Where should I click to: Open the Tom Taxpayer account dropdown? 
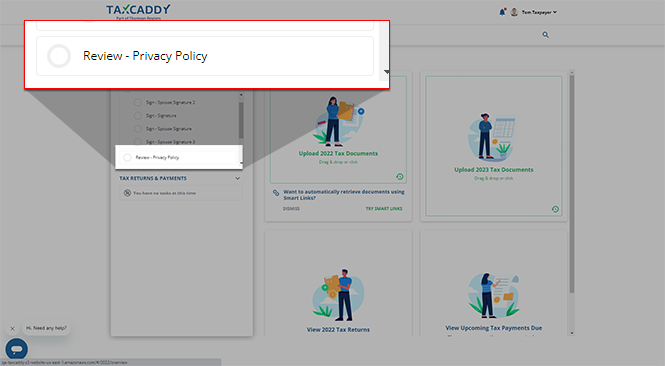point(539,12)
